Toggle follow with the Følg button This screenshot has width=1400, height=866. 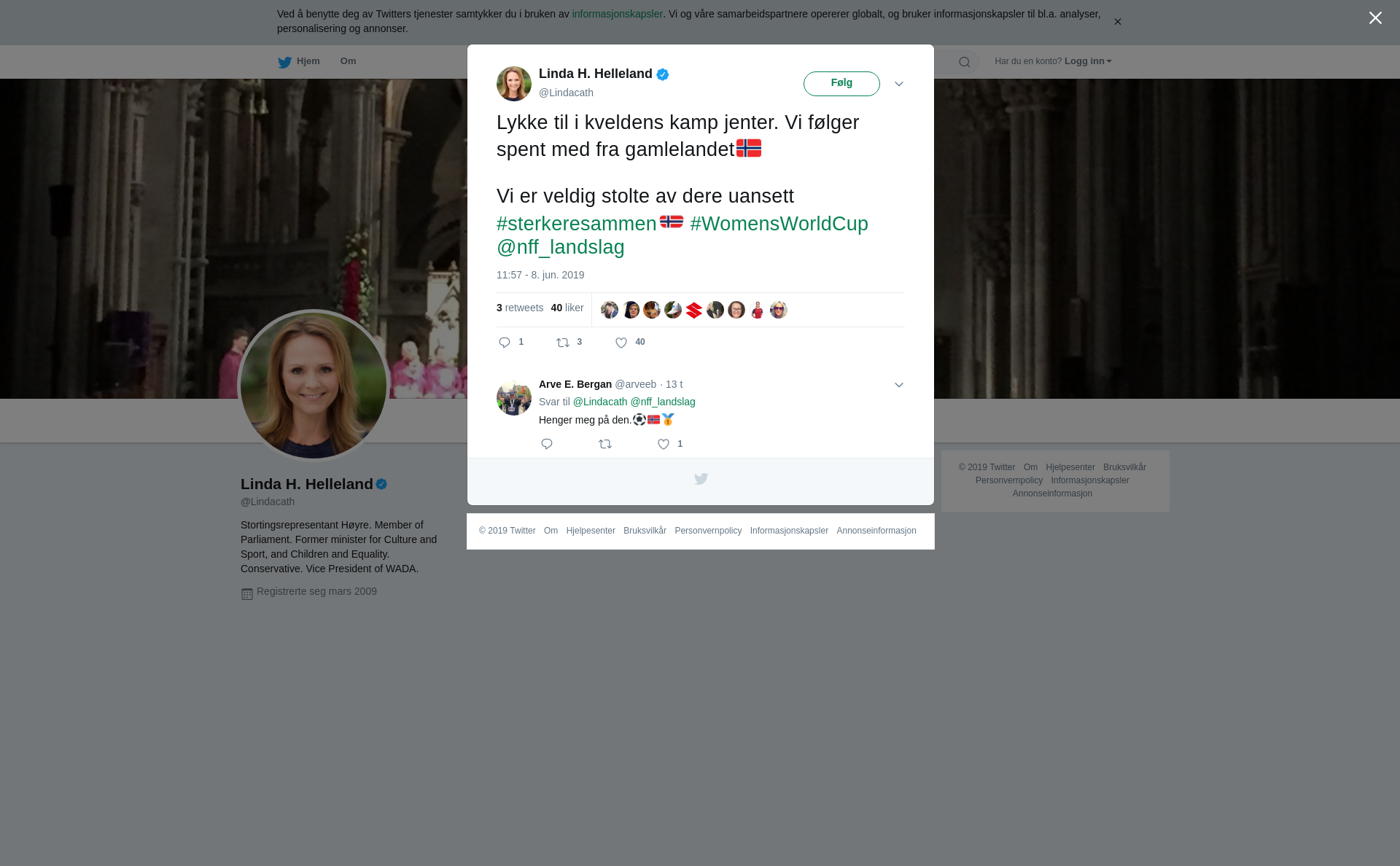point(841,84)
